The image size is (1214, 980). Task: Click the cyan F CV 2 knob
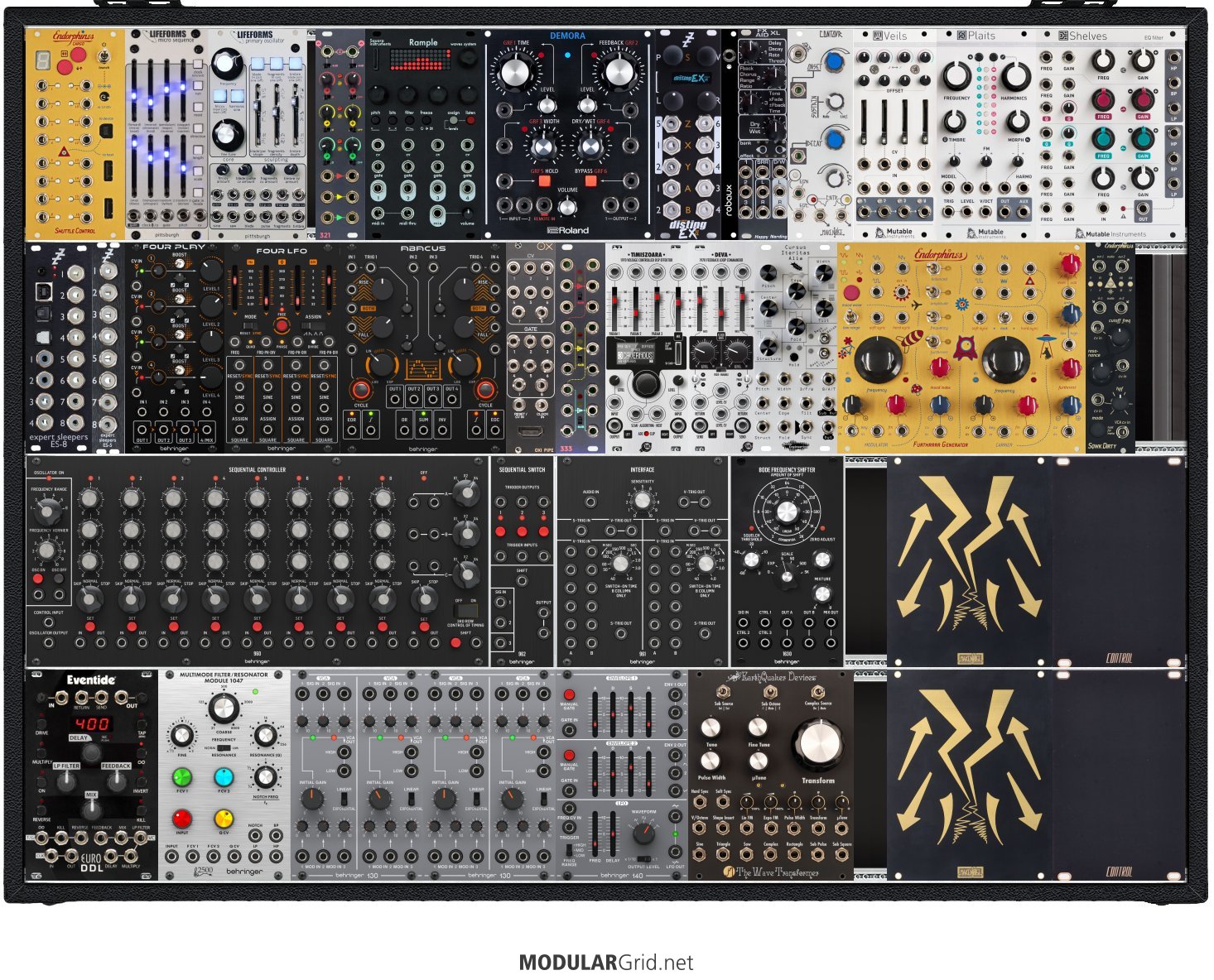[224, 777]
